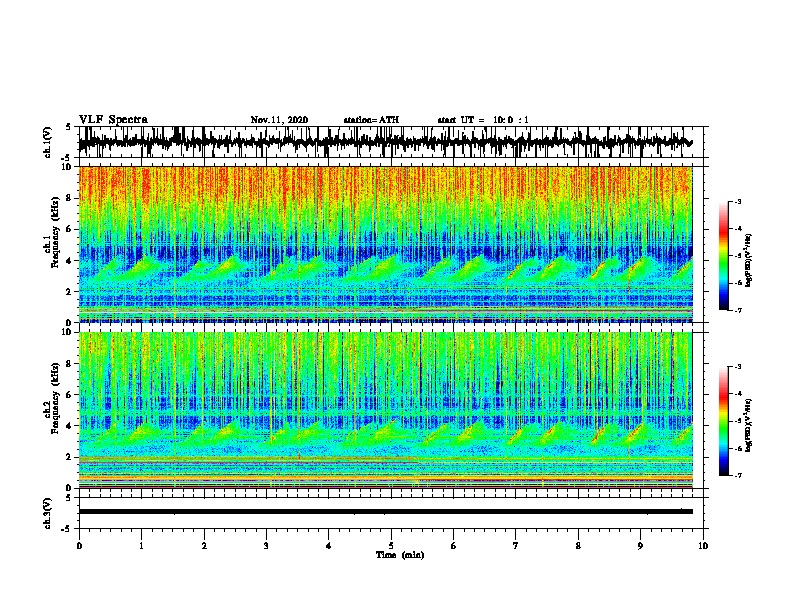Click the ch.1 color scale log(PSD) label

click(x=749, y=261)
